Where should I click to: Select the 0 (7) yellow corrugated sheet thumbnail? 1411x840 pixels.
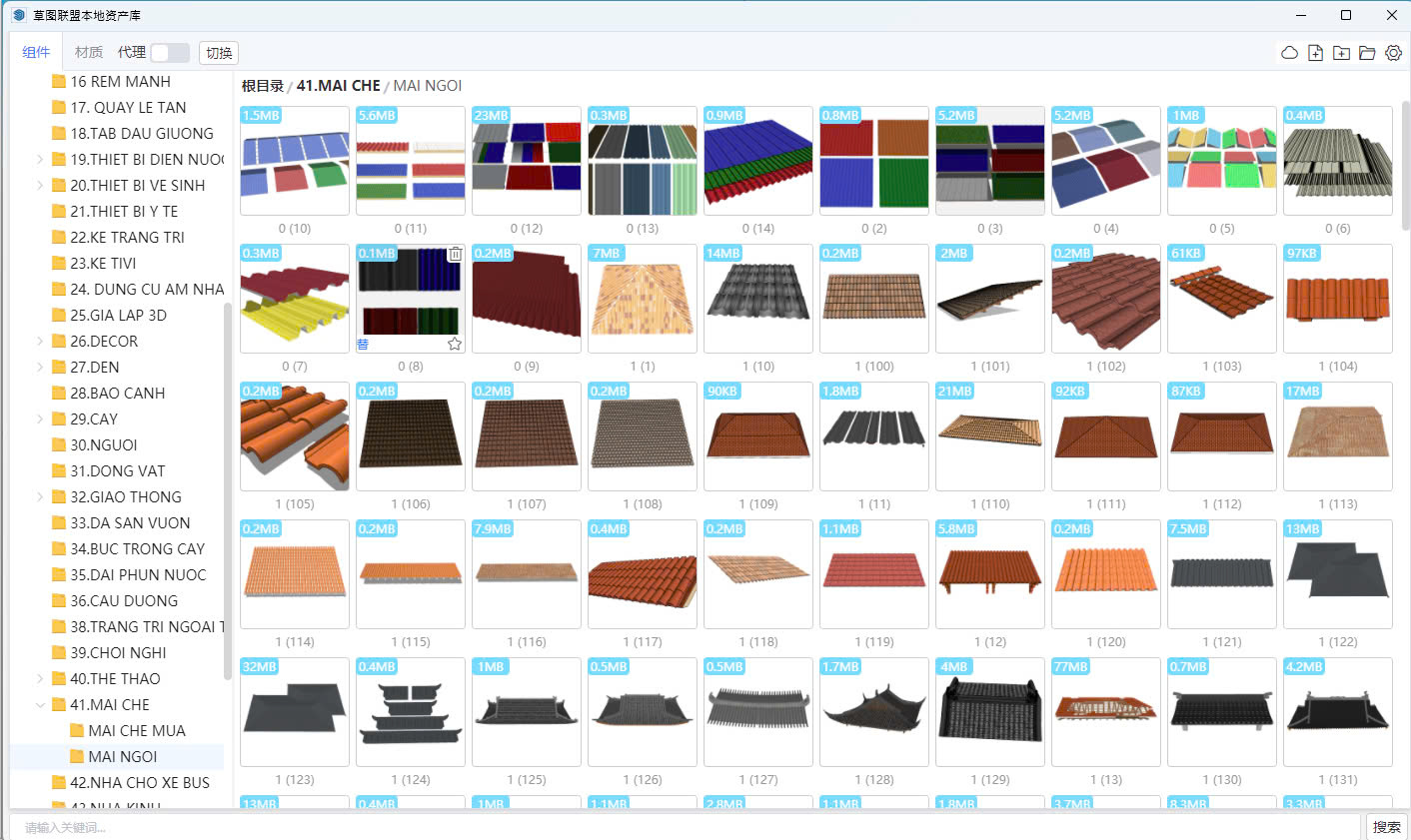pyautogui.click(x=295, y=299)
